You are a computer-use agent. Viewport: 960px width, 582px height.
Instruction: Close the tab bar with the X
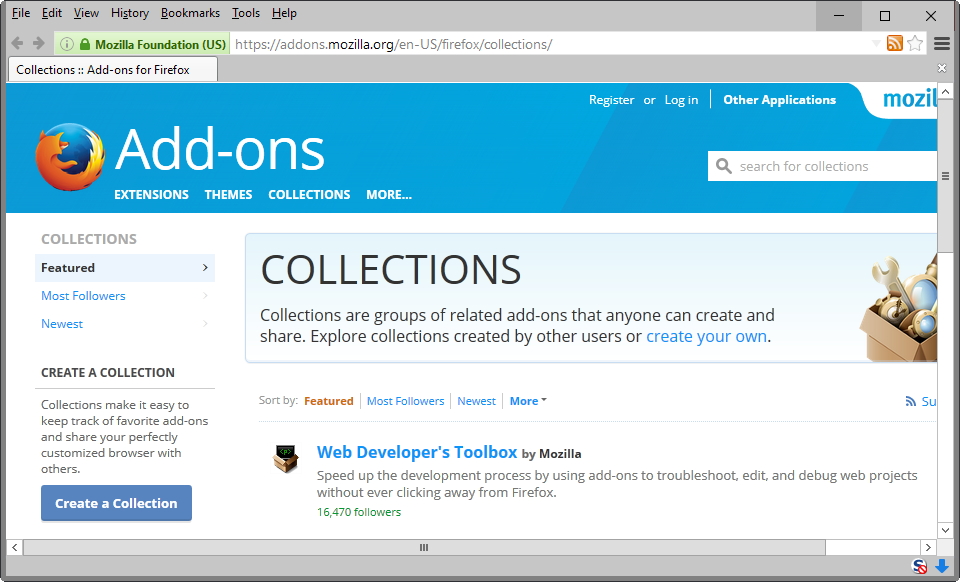pos(942,68)
